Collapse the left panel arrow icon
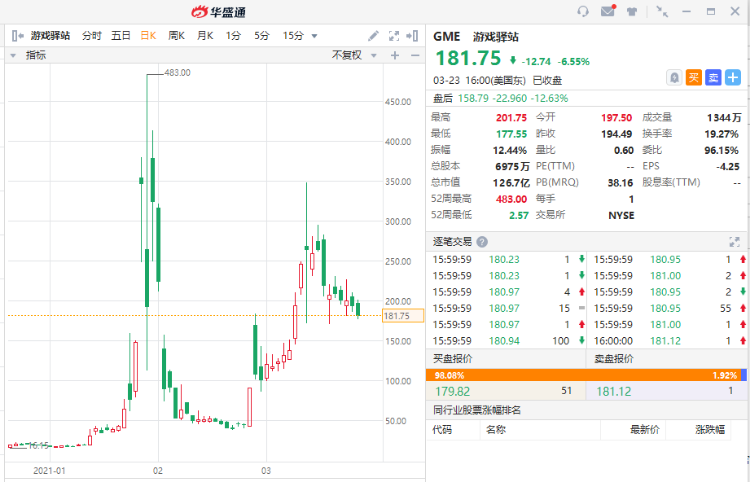The width and height of the screenshot is (750, 482). (x=18, y=35)
